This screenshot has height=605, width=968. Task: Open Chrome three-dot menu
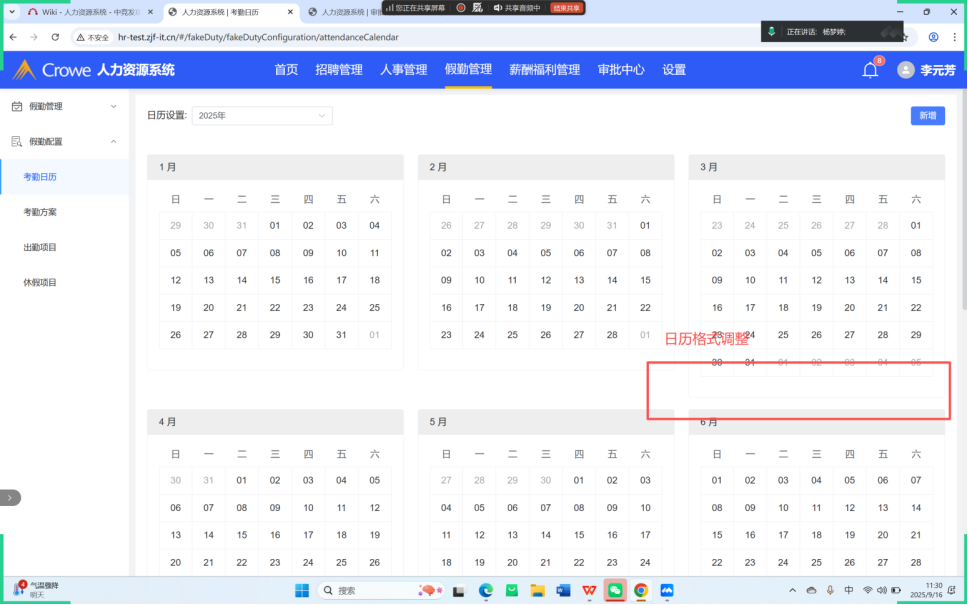pyautogui.click(x=954, y=37)
